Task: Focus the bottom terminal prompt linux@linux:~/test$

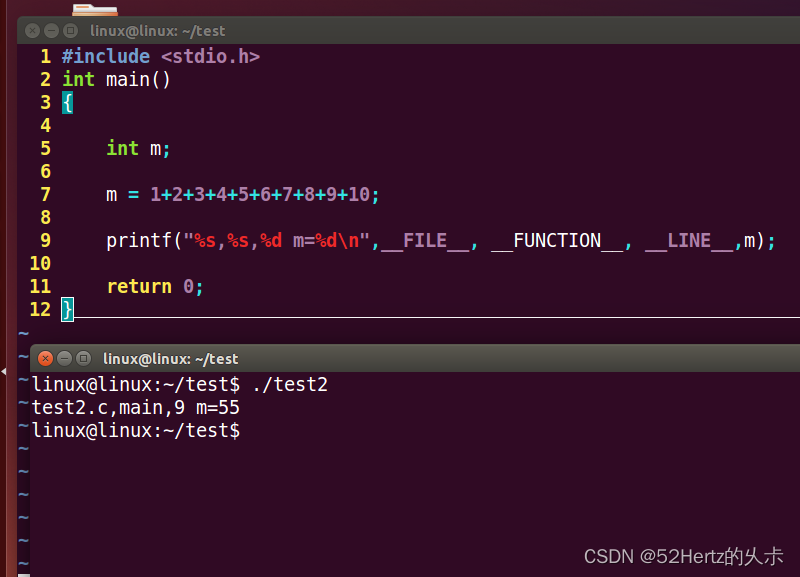Action: (135, 430)
